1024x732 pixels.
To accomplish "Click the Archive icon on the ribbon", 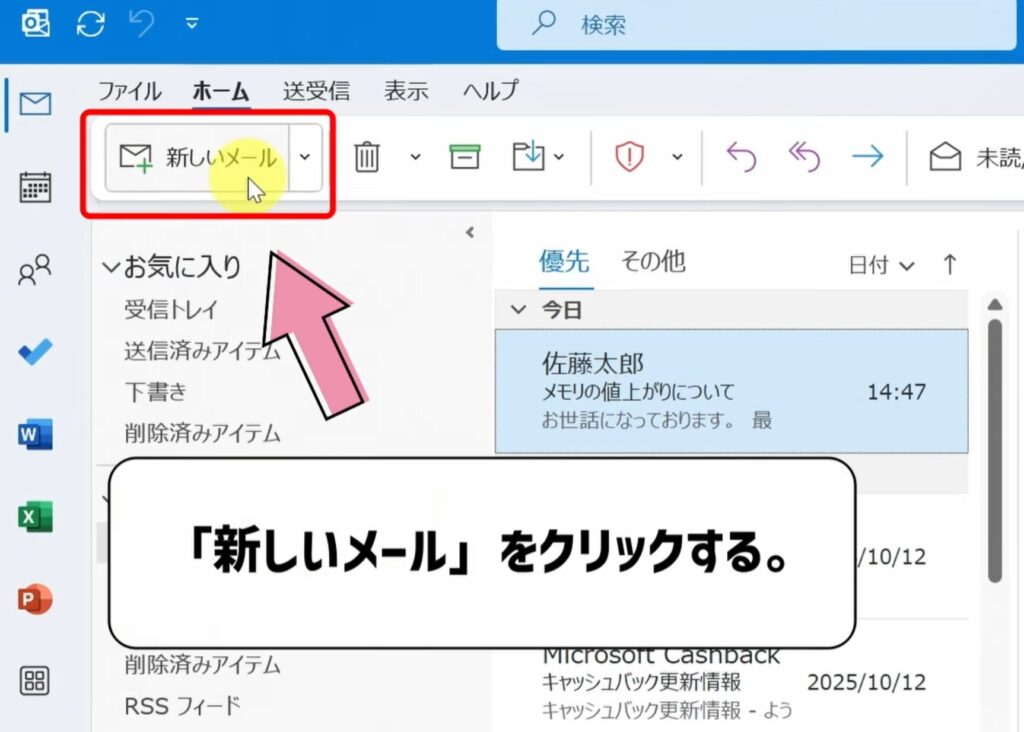I will (x=464, y=158).
